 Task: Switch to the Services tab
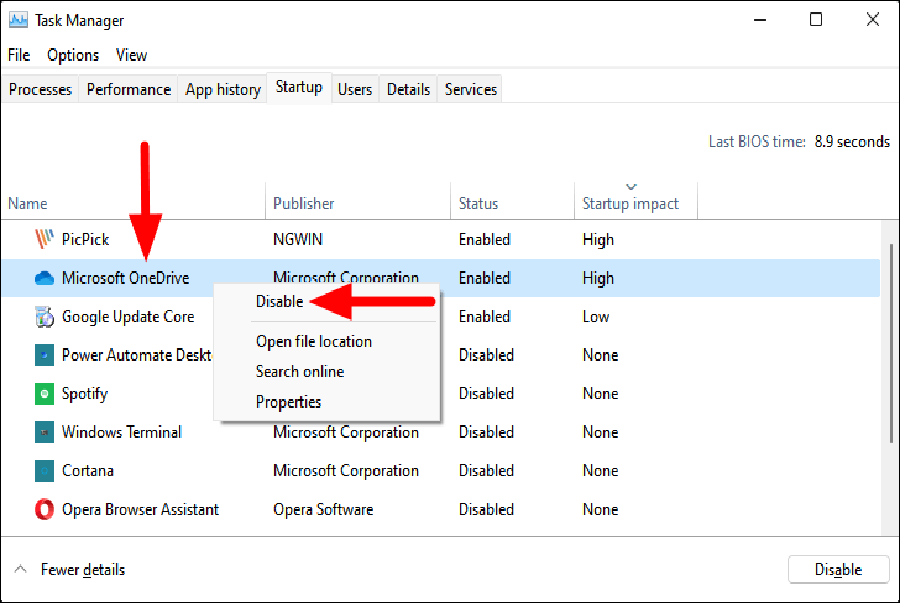(x=471, y=90)
